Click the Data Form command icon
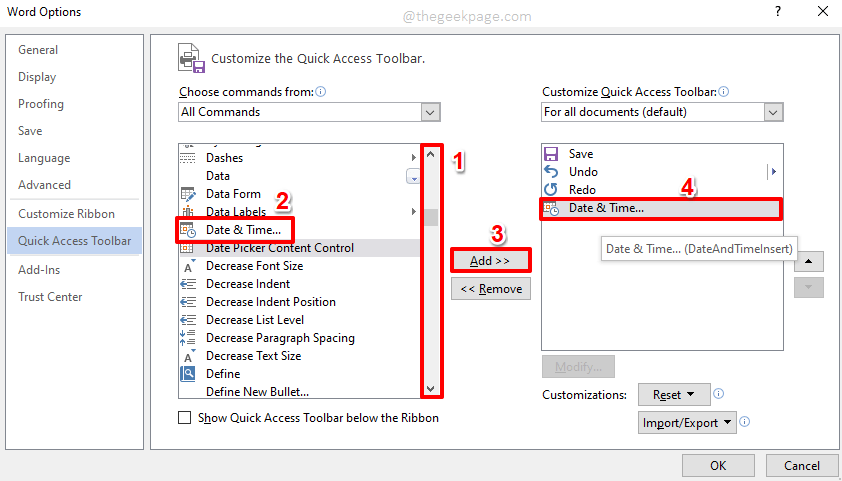Image resolution: width=842 pixels, height=481 pixels. tap(188, 194)
